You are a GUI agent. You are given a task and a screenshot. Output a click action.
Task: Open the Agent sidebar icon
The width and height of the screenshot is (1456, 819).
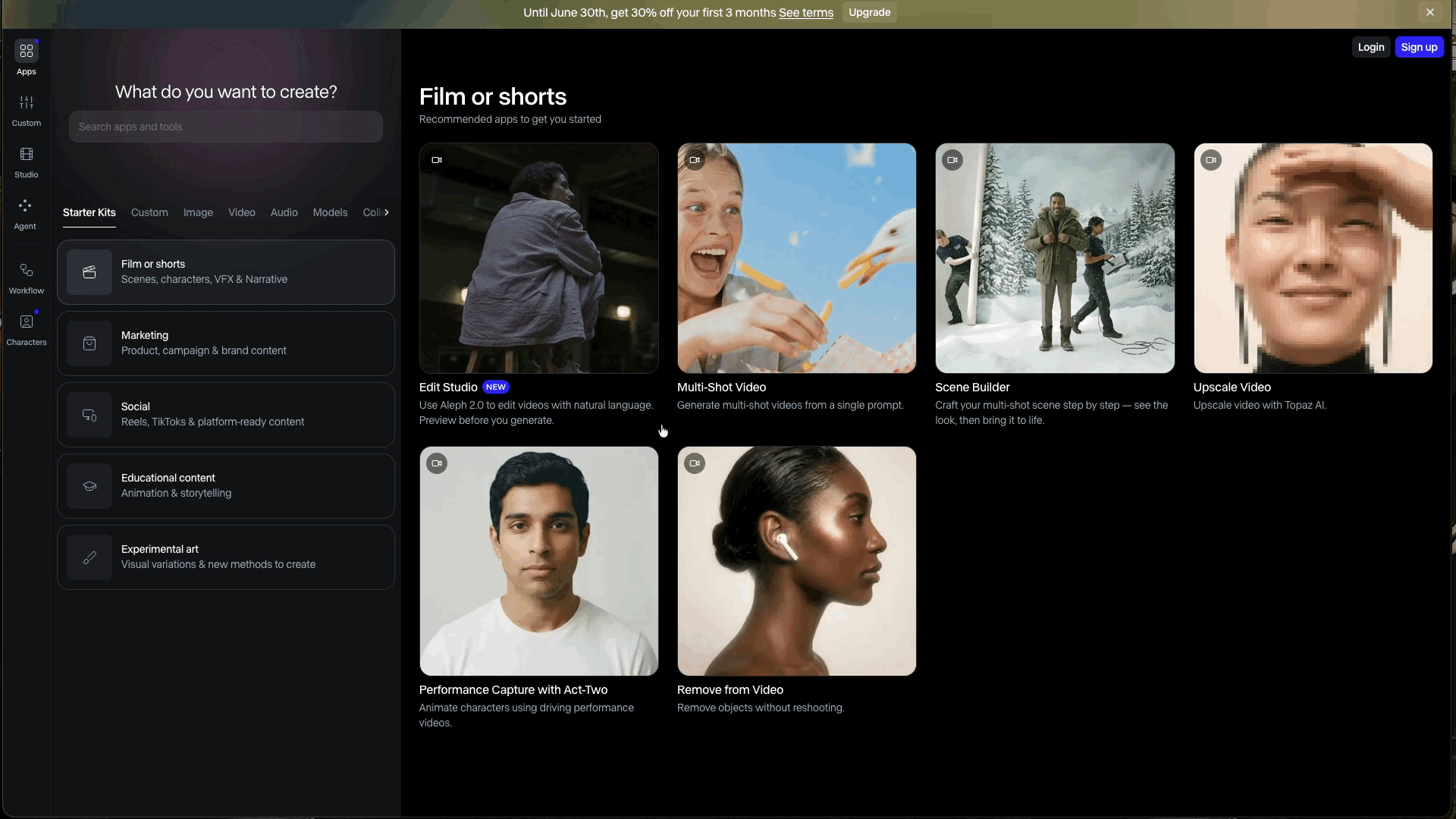pos(25,206)
